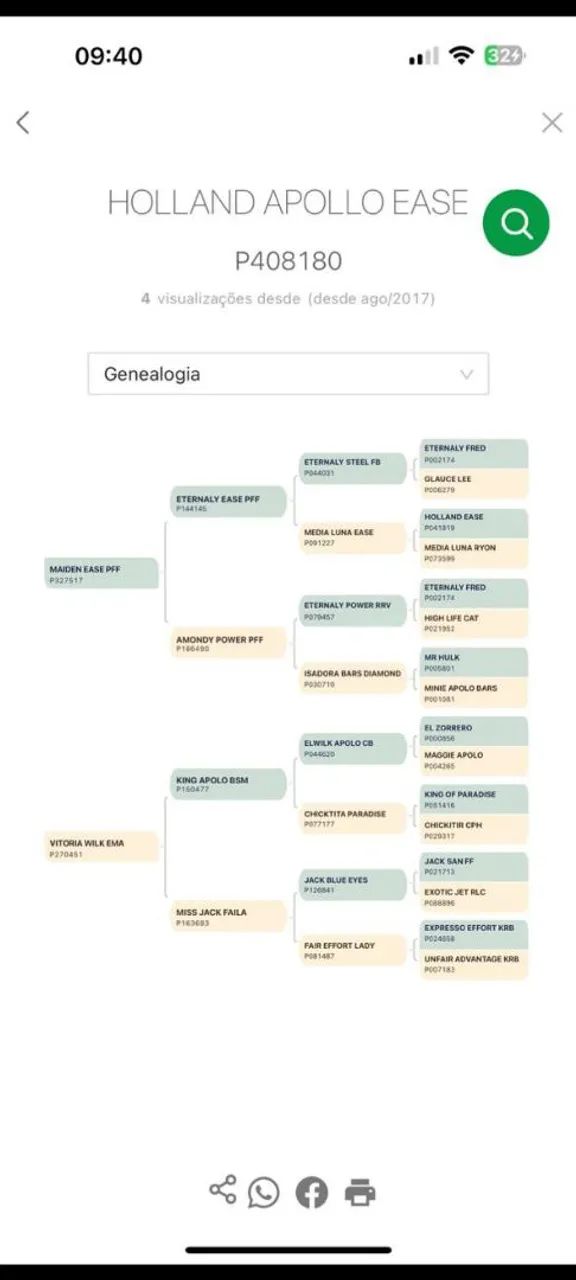576x1280 pixels.
Task: Select ELWILK APOLO CB ancestor
Action: click(353, 748)
